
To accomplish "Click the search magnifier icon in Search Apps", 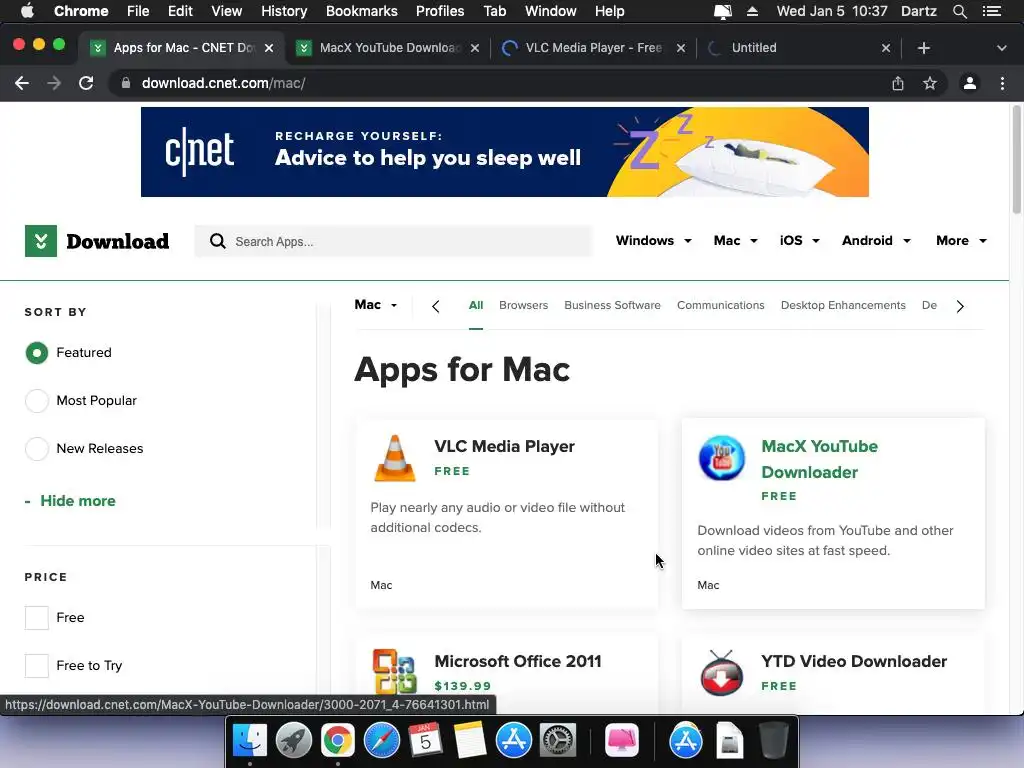I will click(217, 242).
